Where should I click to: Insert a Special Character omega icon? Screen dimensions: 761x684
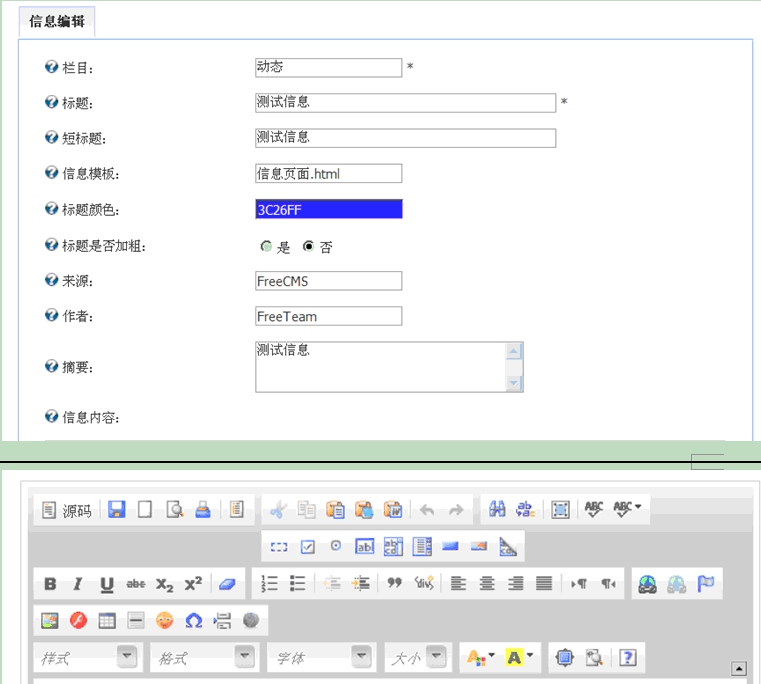point(193,620)
